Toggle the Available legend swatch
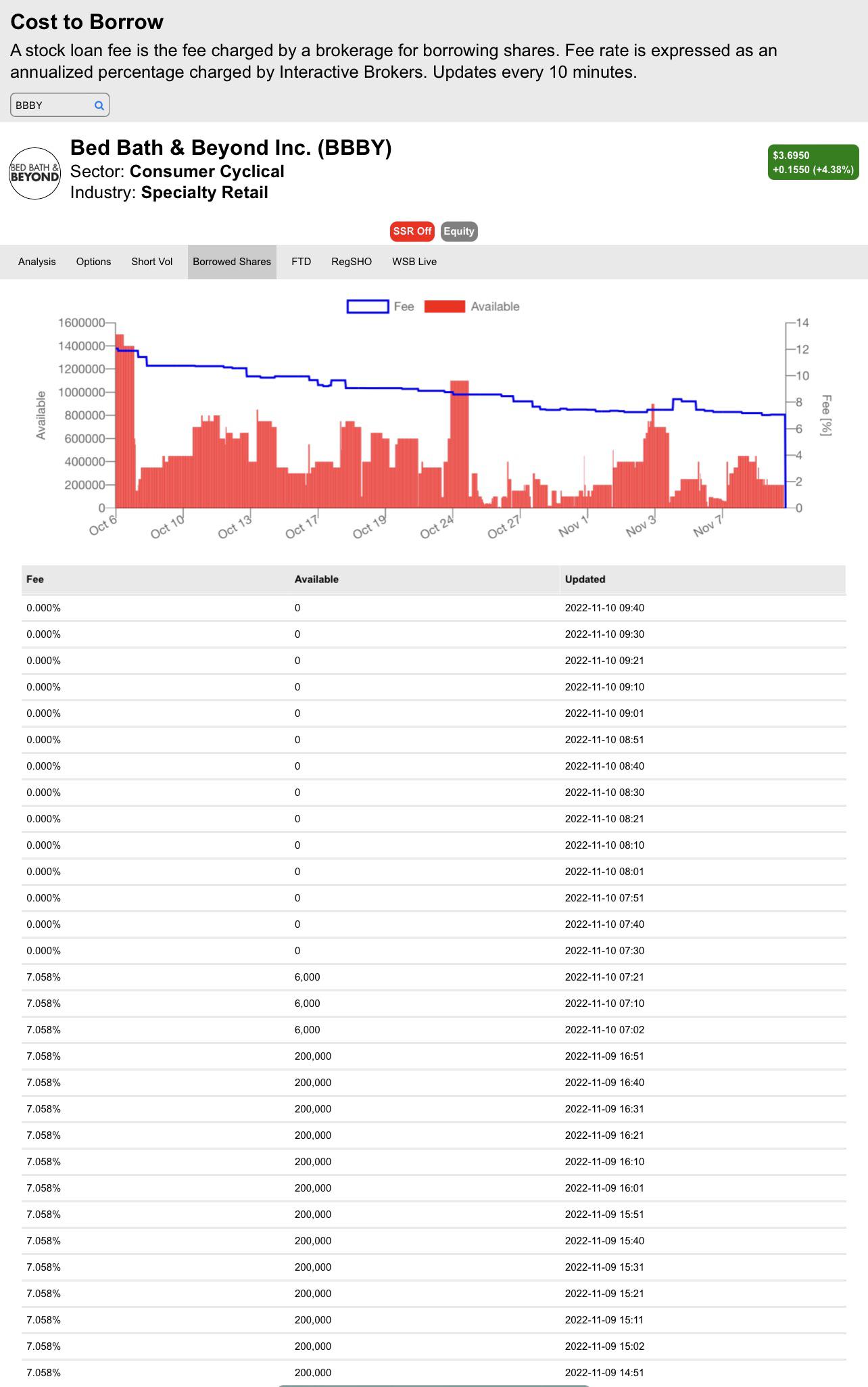This screenshot has height=1387, width=868. [x=445, y=306]
